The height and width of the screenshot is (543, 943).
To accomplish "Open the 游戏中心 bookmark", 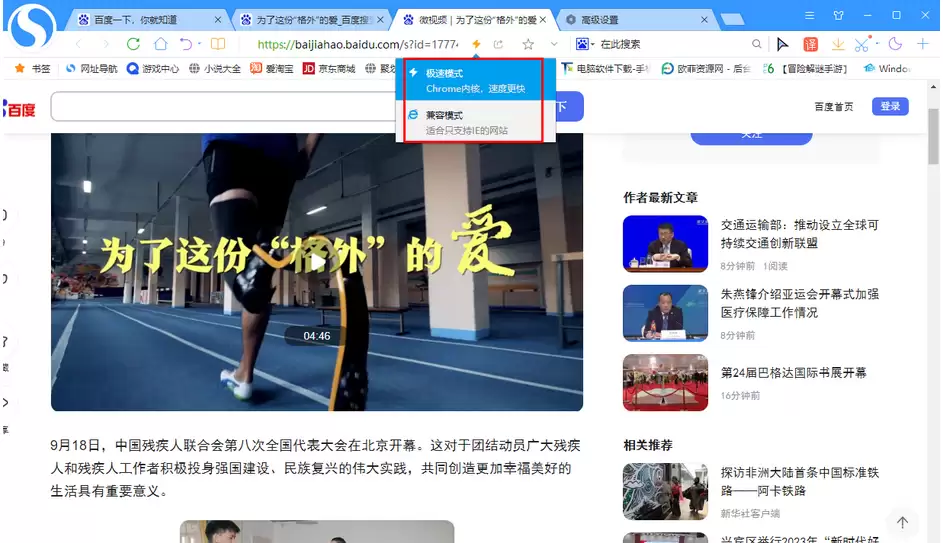I will [x=153, y=69].
